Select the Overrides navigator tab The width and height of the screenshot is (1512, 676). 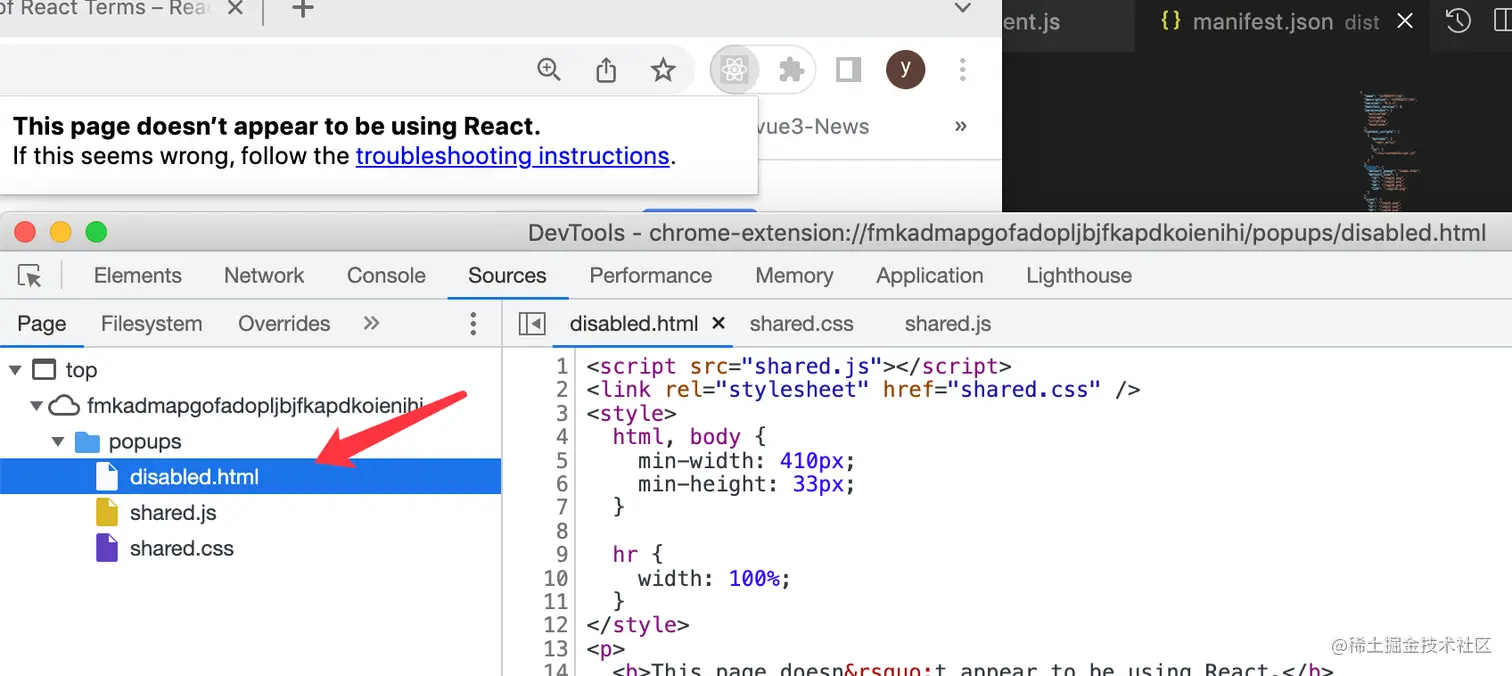click(284, 324)
